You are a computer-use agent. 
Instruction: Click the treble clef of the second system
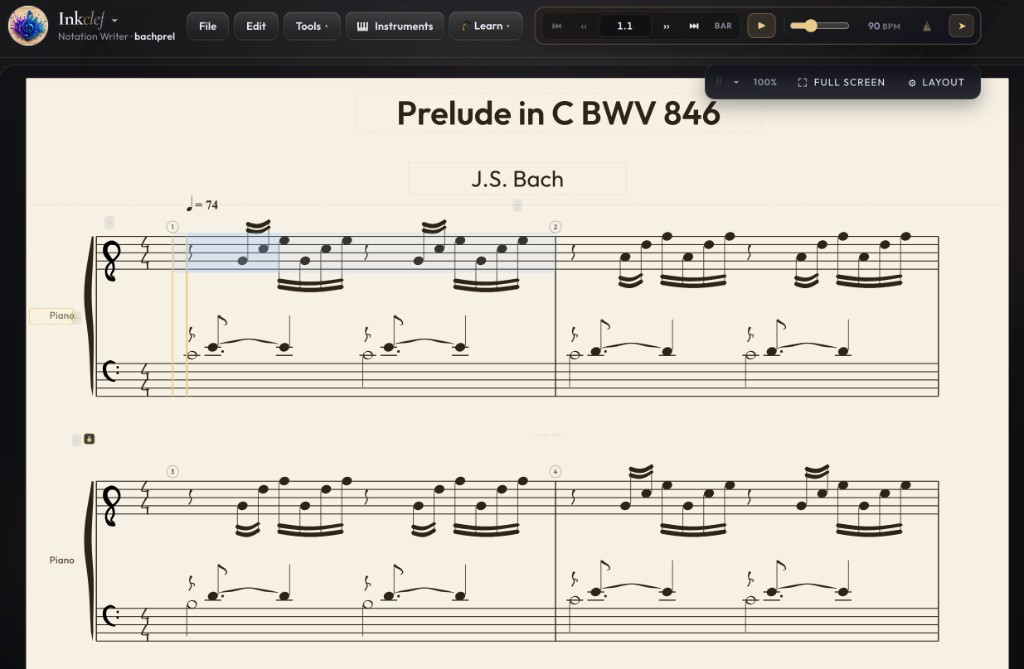click(112, 506)
